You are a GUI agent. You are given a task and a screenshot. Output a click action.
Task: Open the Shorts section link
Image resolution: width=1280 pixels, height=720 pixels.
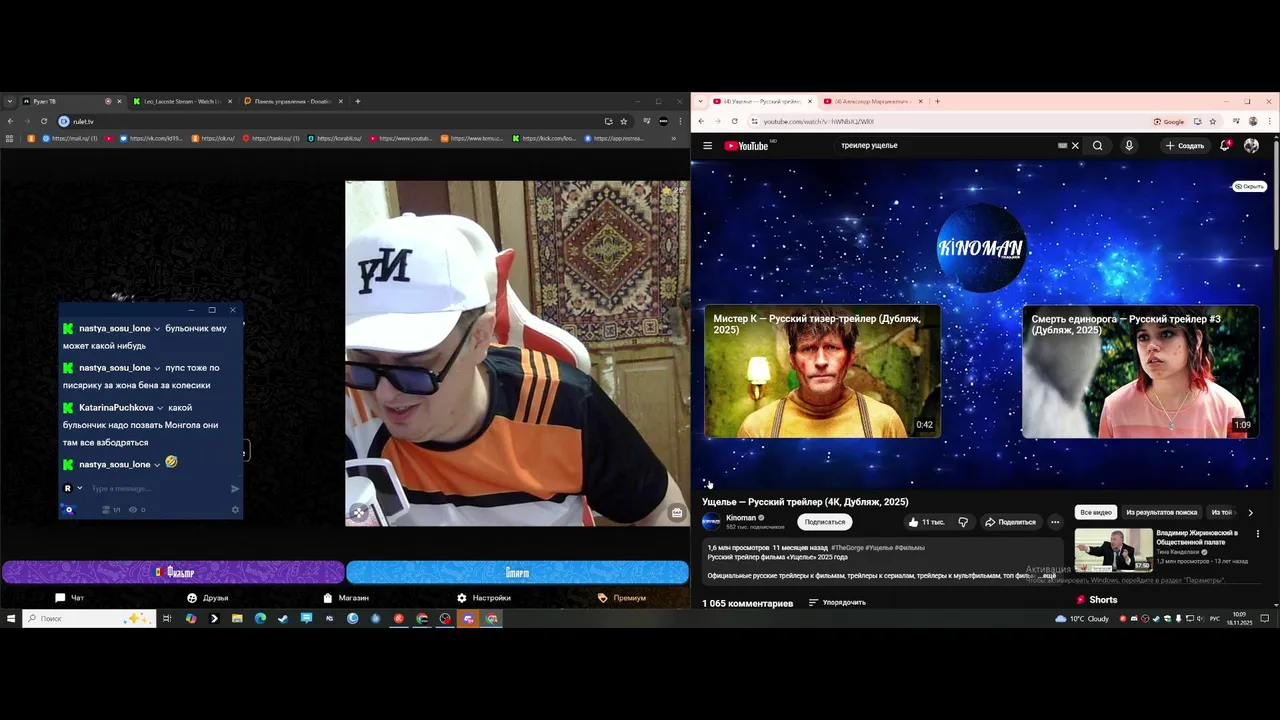1097,600
